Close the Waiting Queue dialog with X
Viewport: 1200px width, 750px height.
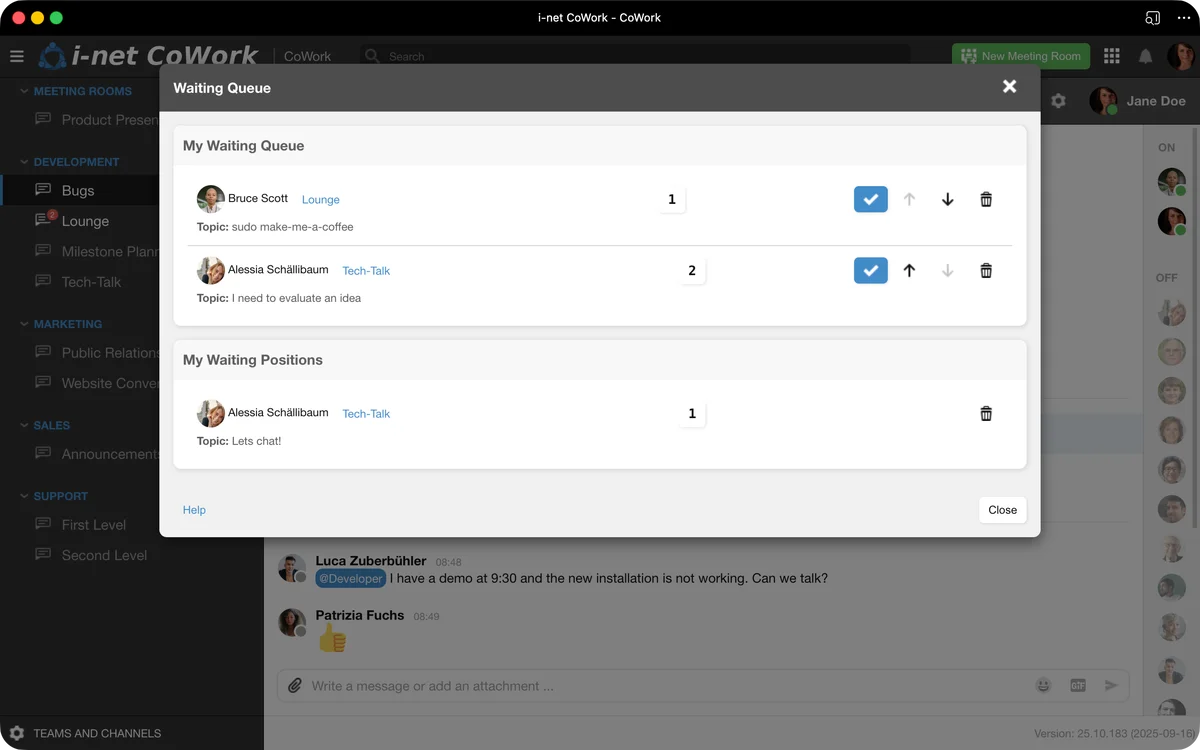click(1009, 87)
